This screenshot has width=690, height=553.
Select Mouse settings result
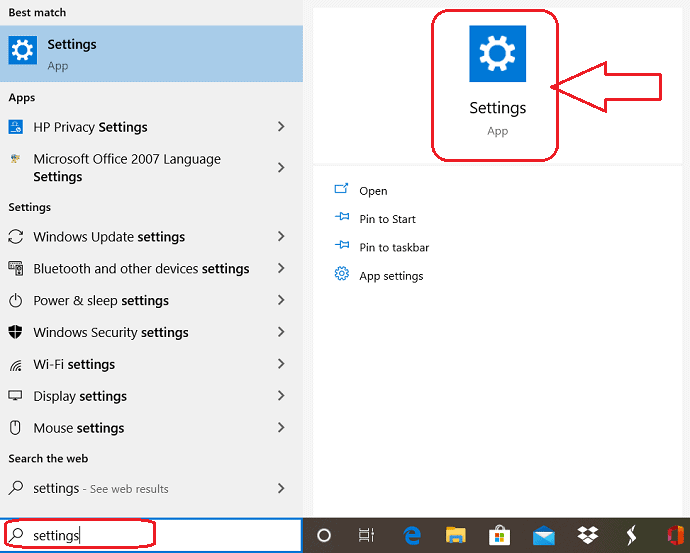pyautogui.click(x=151, y=428)
